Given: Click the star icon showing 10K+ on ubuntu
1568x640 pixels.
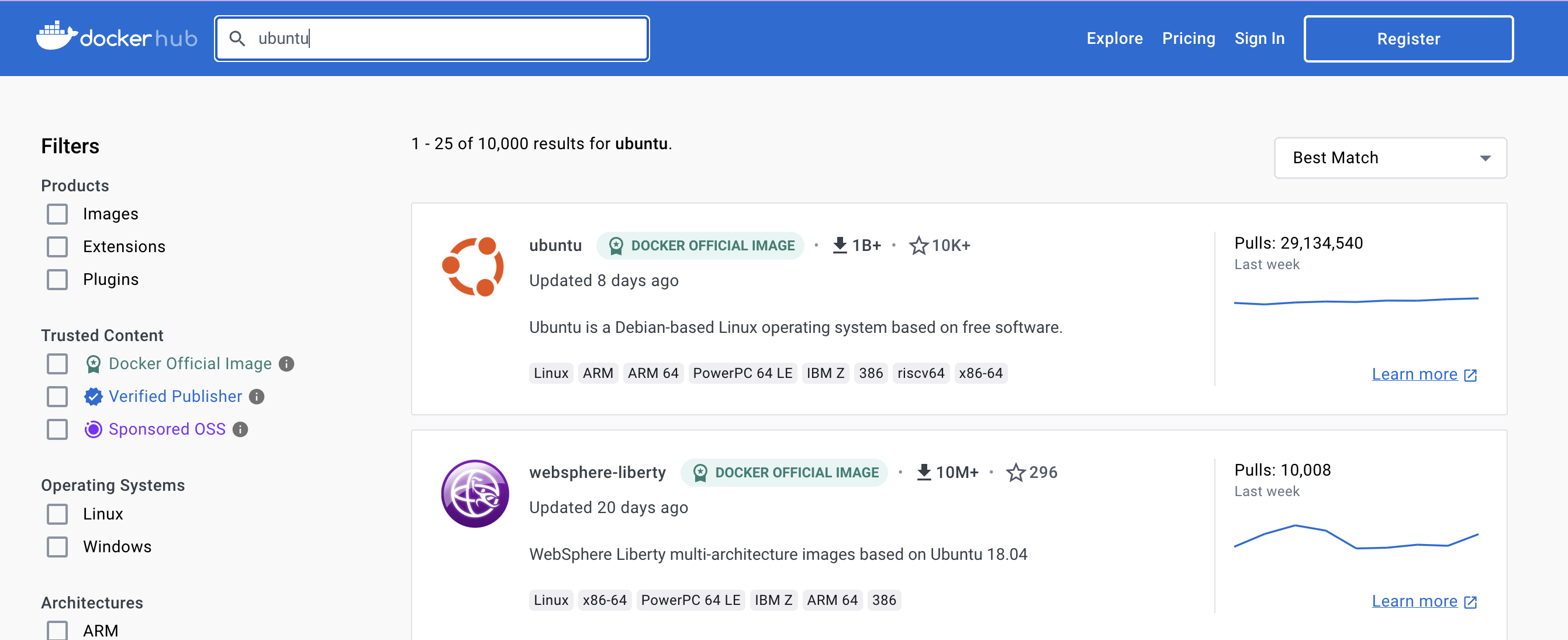Looking at the screenshot, I should point(918,245).
